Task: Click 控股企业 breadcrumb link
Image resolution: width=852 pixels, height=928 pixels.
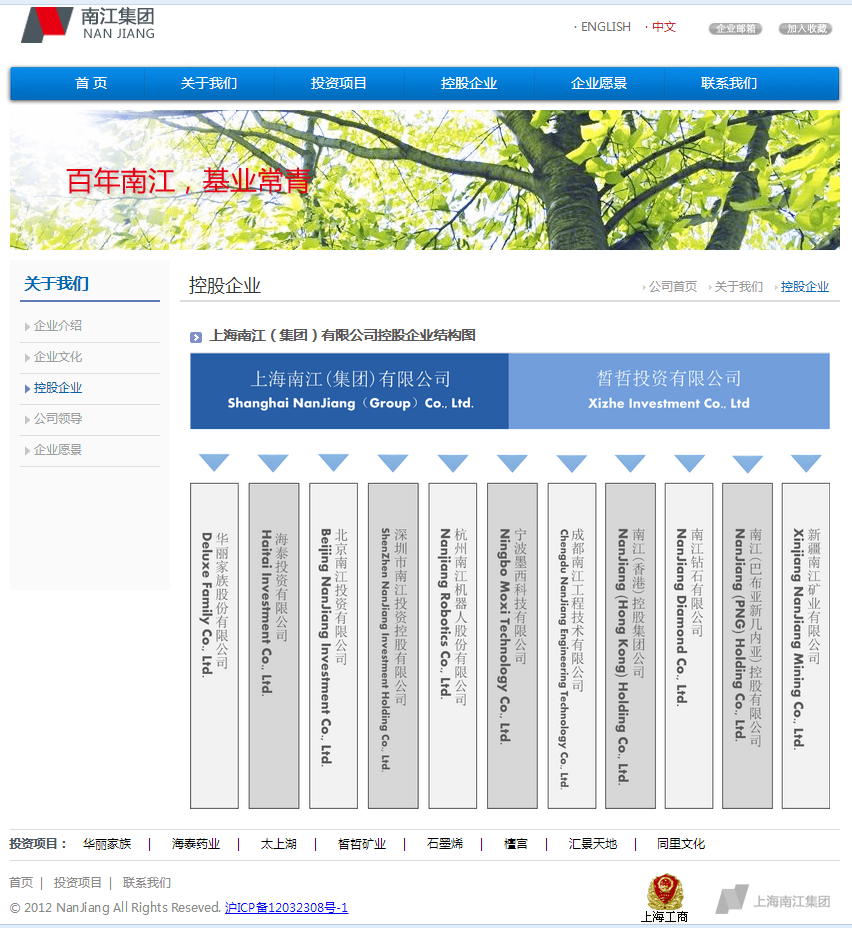Action: 805,286
